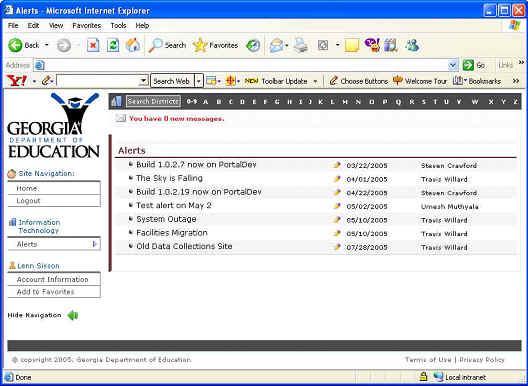Screen dimensions: 528x386
Task: Go to the Home page via house icon
Action: pyautogui.click(x=133, y=45)
